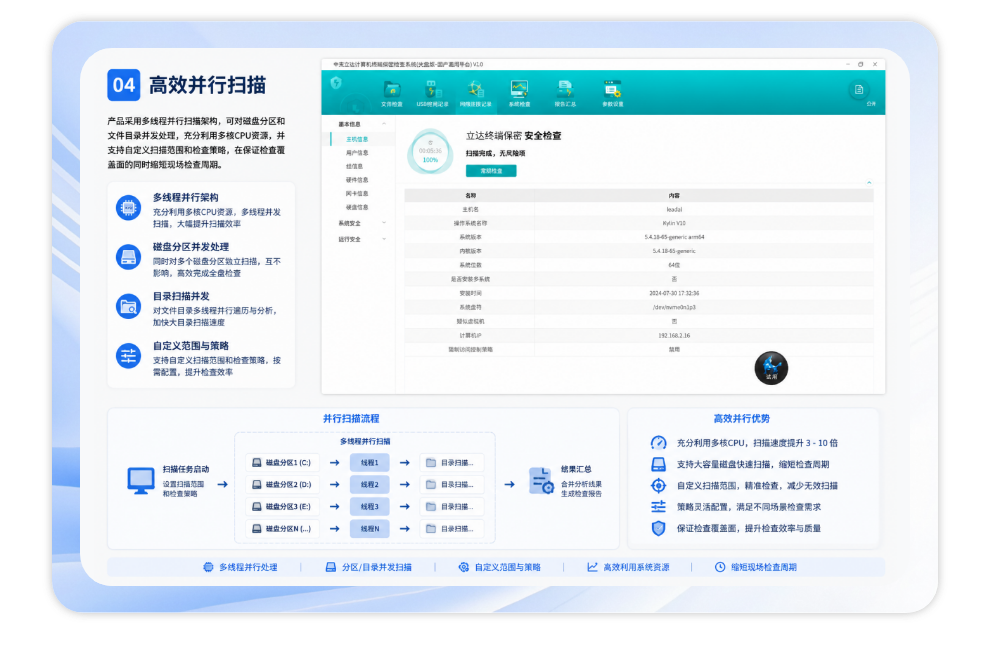Click the 名称 table column header
Viewport: 990px width, 660px height.
470,196
